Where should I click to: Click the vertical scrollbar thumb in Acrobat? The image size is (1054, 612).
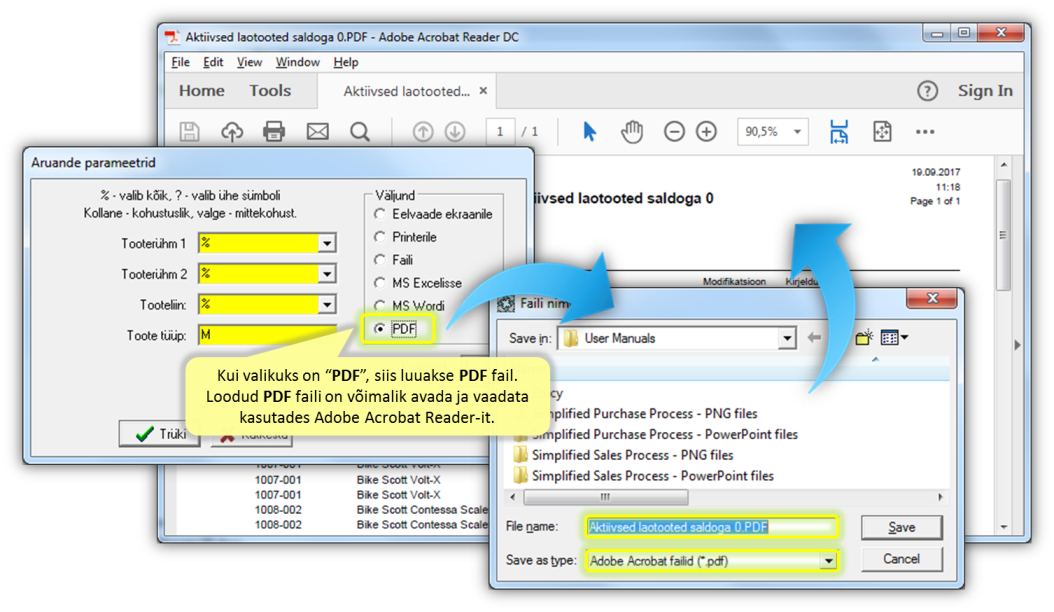coord(1003,235)
